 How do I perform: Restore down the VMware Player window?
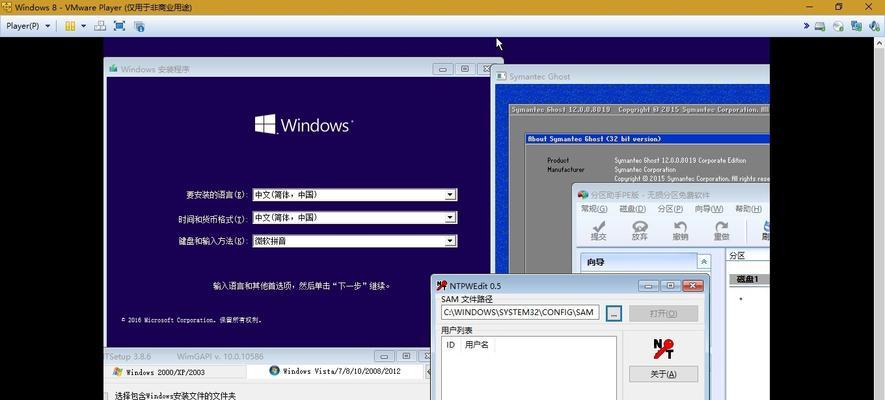click(839, 7)
